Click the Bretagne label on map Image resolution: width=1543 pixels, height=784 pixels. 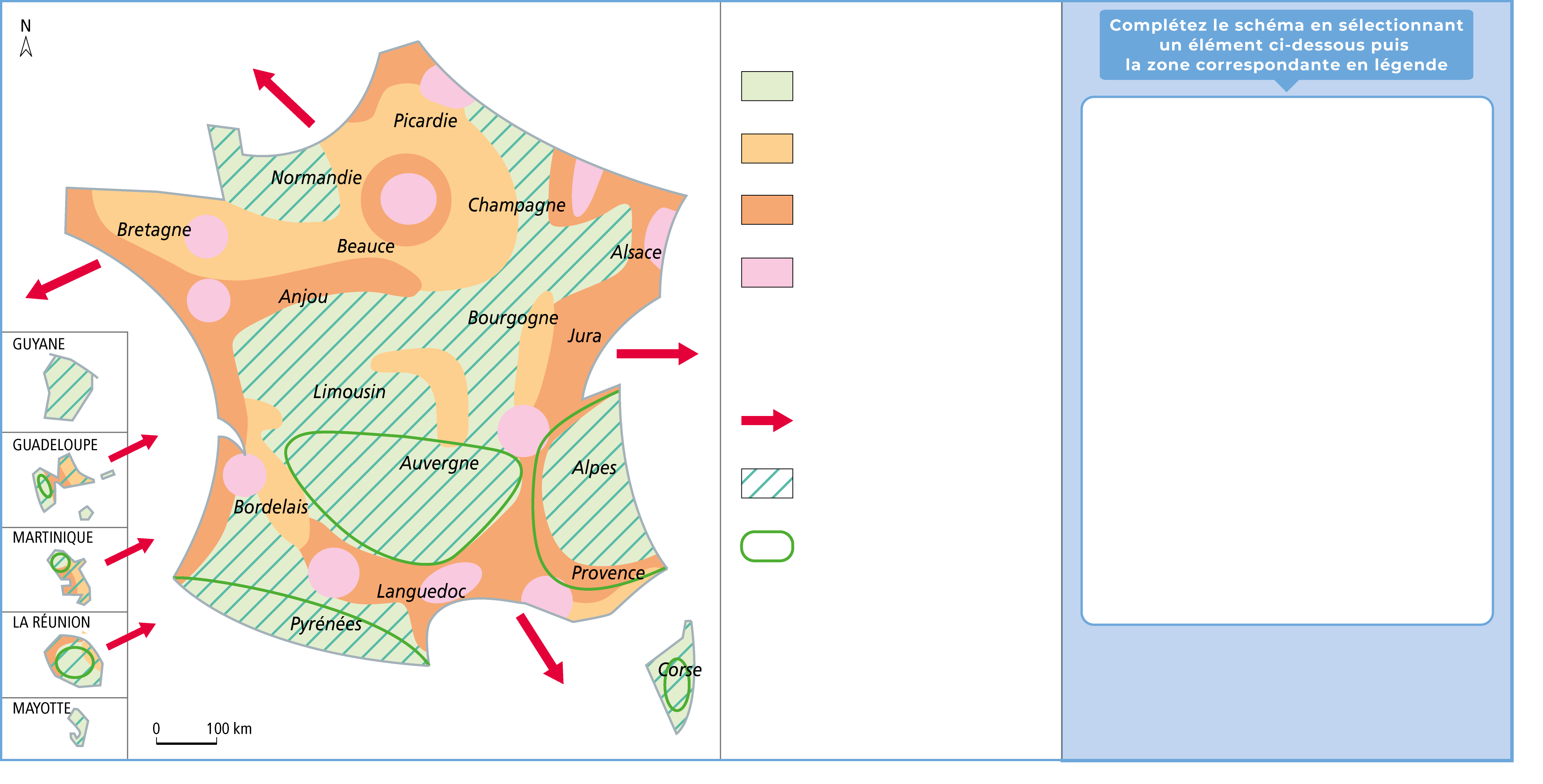pyautogui.click(x=154, y=230)
